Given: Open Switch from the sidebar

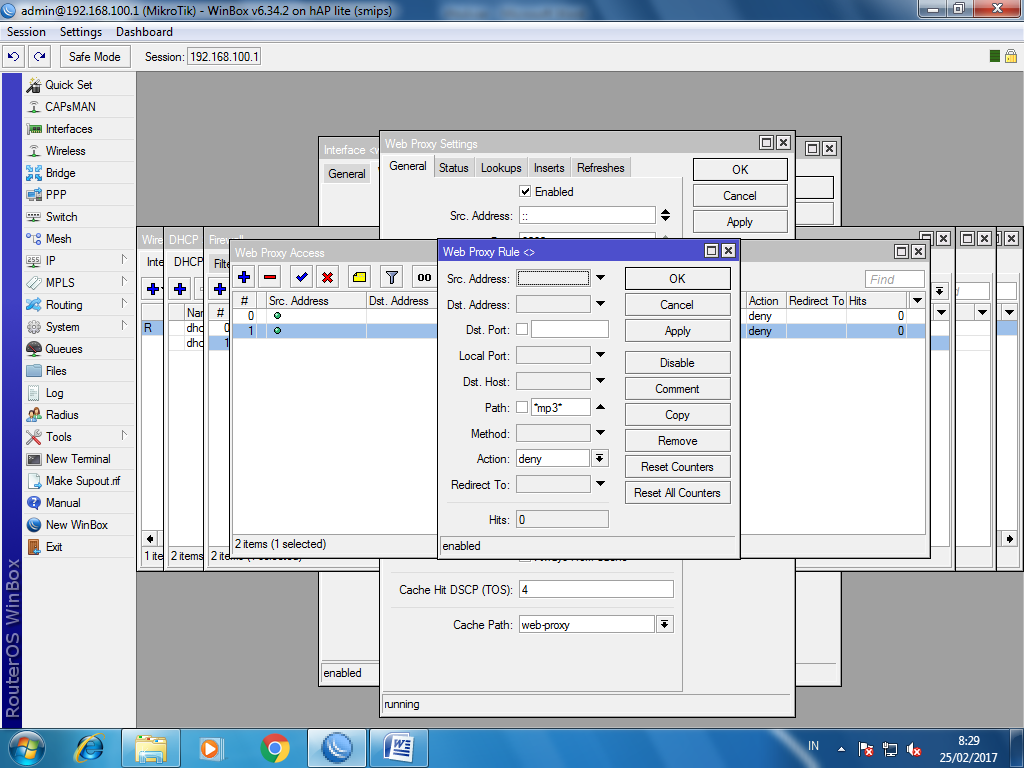Looking at the screenshot, I should pyautogui.click(x=61, y=217).
